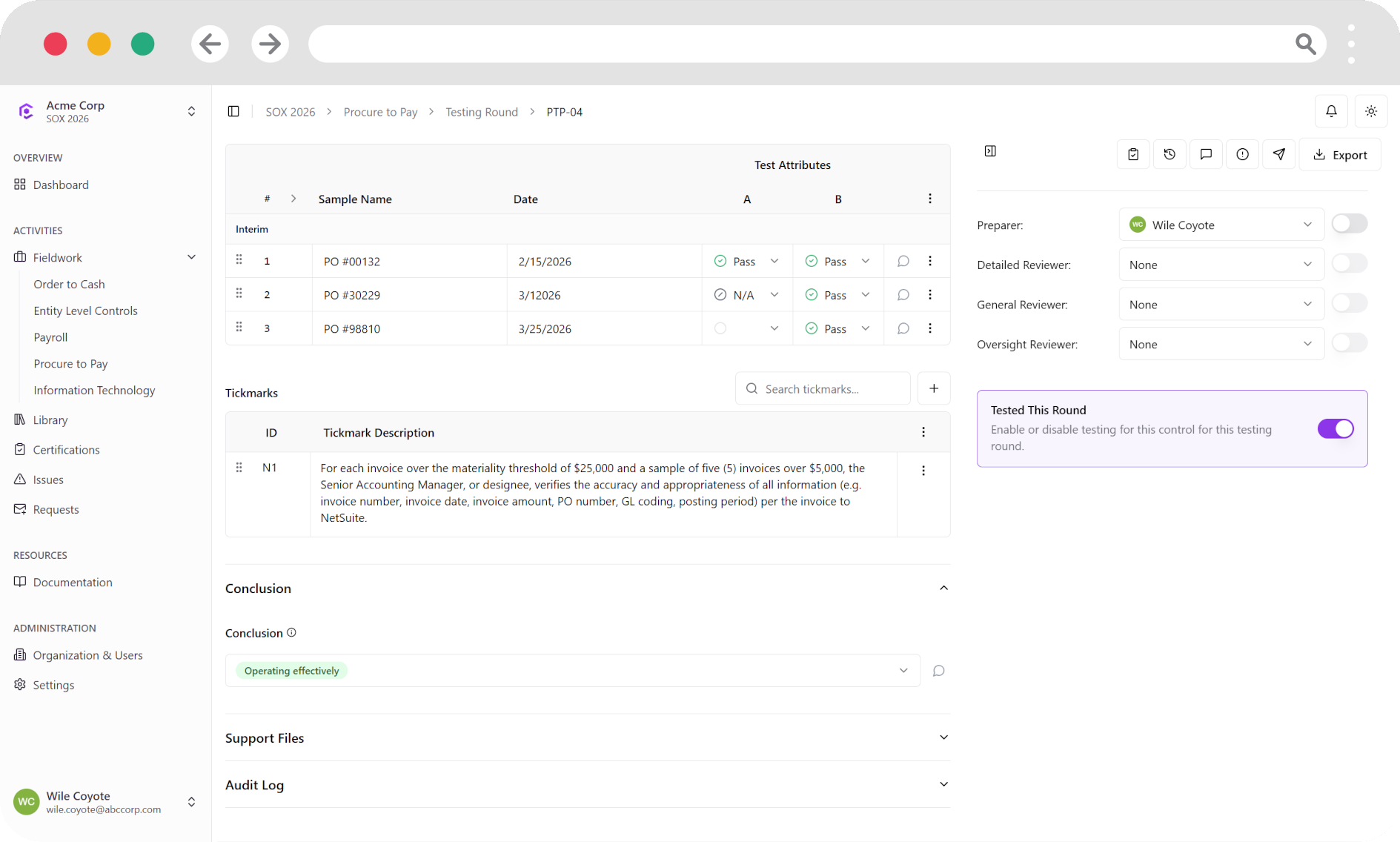Collapse the right panel icon

tap(990, 151)
